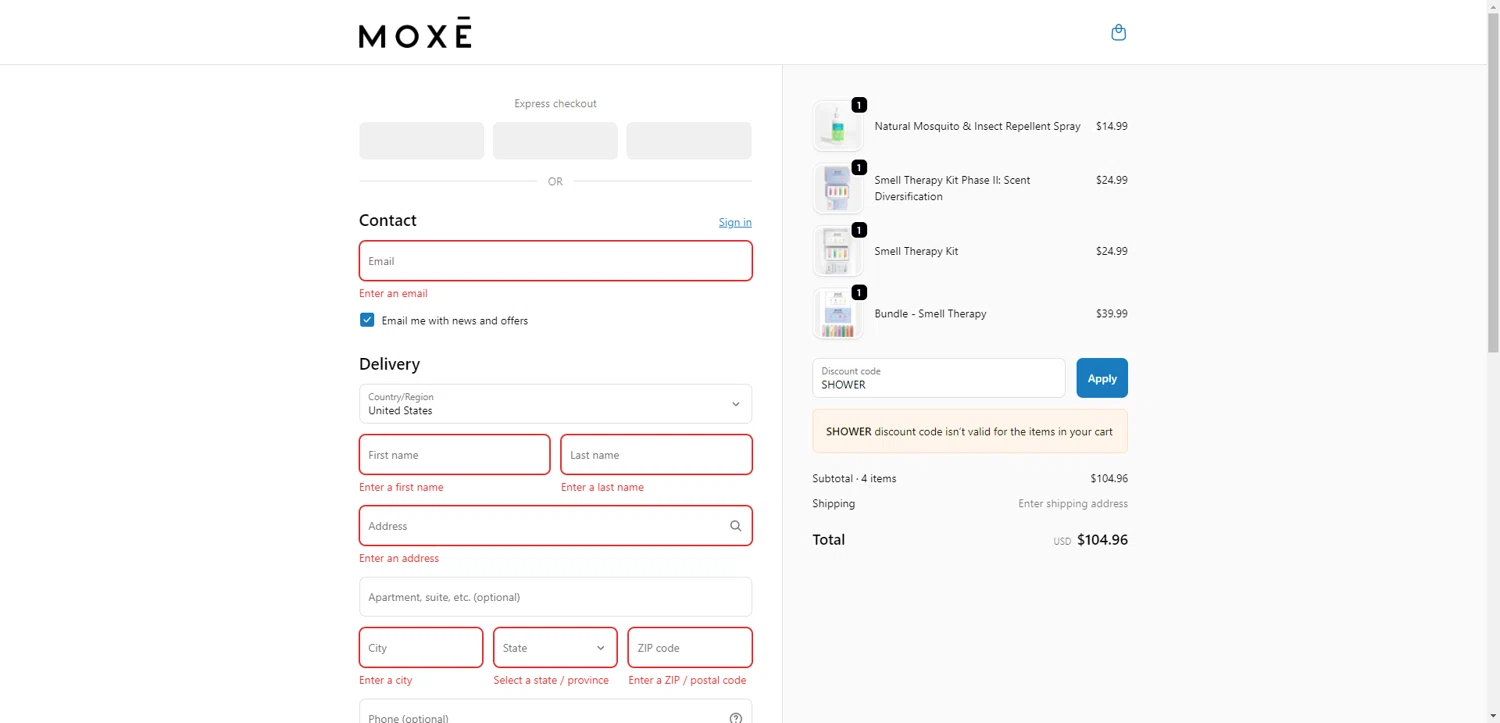Click the MOXĒ store logo

pyautogui.click(x=415, y=33)
